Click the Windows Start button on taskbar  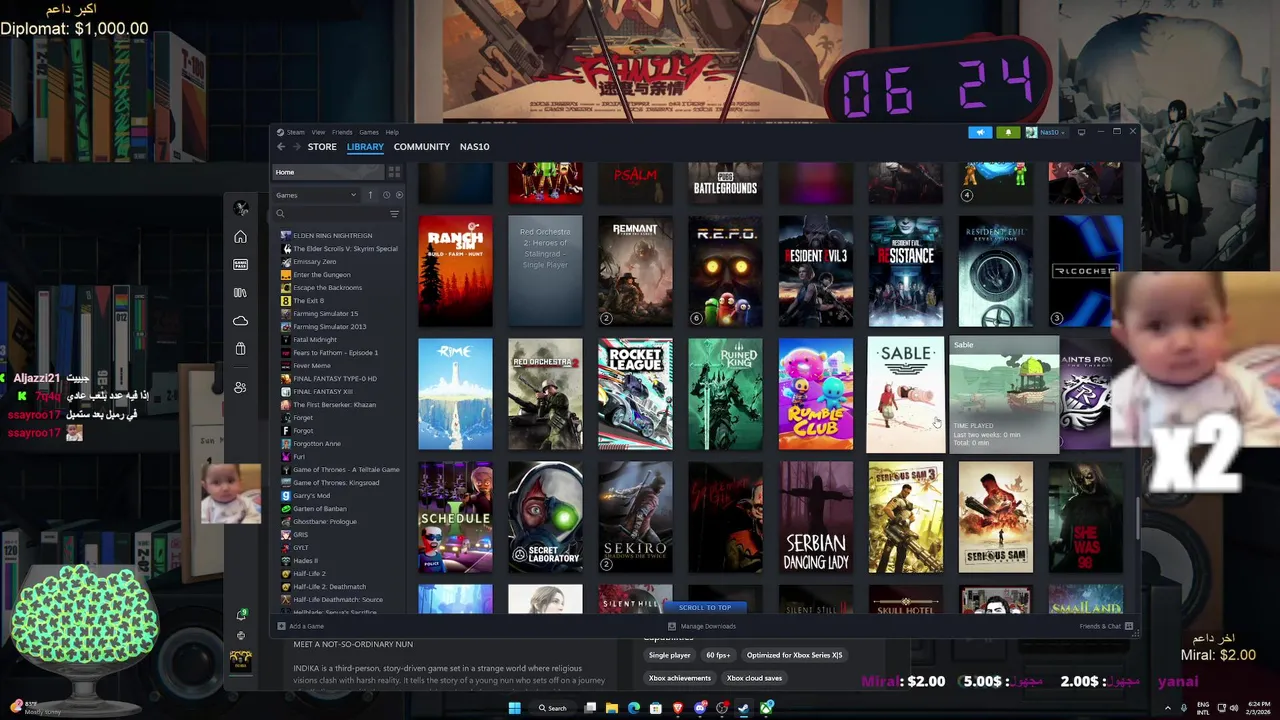click(x=514, y=708)
